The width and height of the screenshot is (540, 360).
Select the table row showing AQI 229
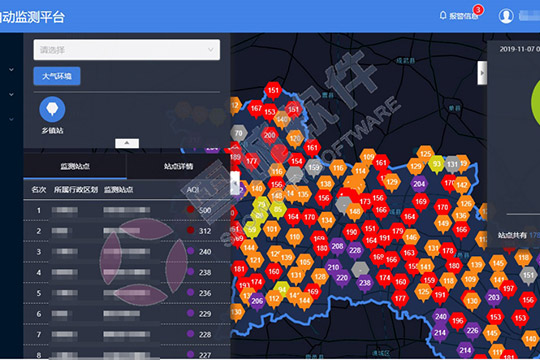point(127,314)
